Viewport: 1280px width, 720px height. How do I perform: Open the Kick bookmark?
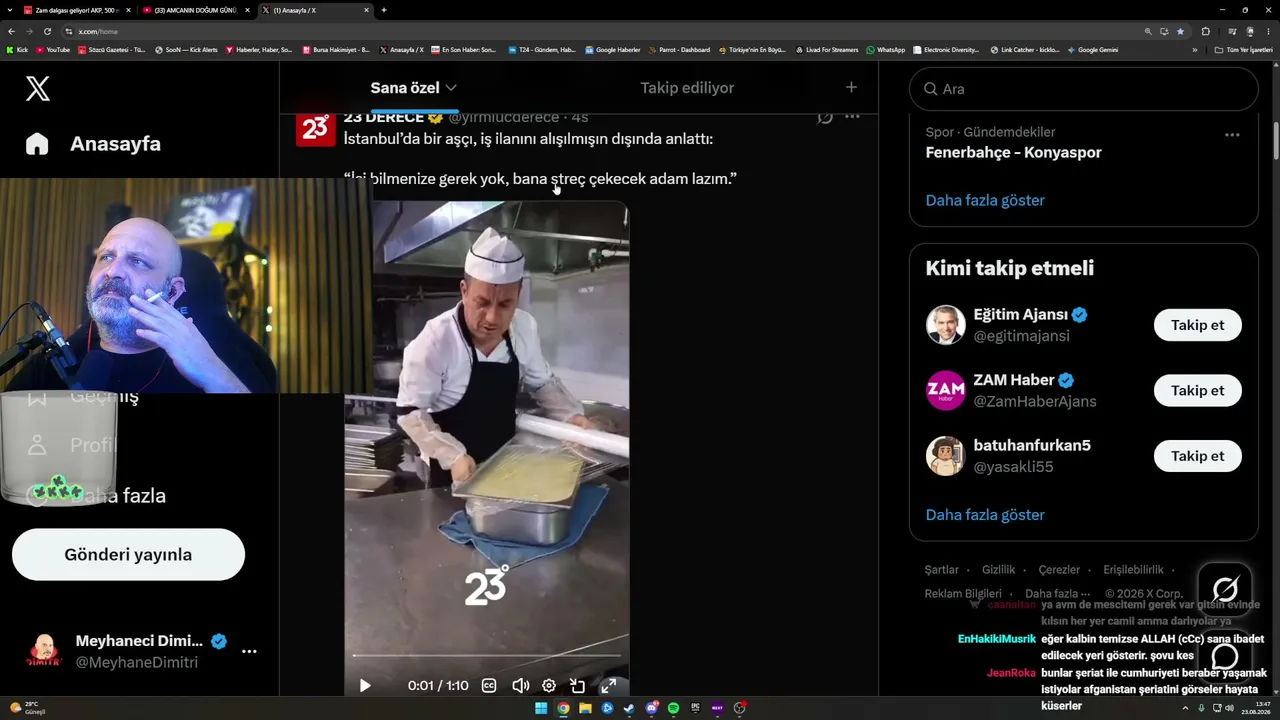coord(17,49)
